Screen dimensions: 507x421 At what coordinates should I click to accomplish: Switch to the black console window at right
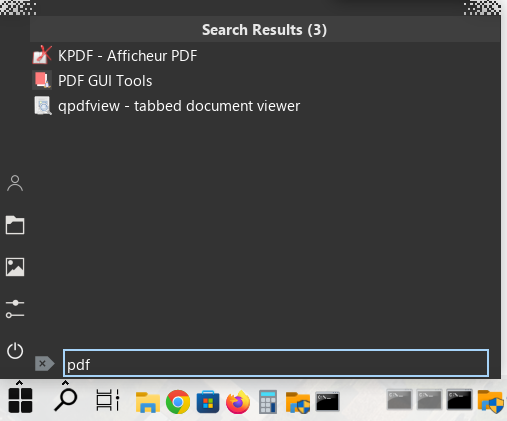(x=459, y=399)
